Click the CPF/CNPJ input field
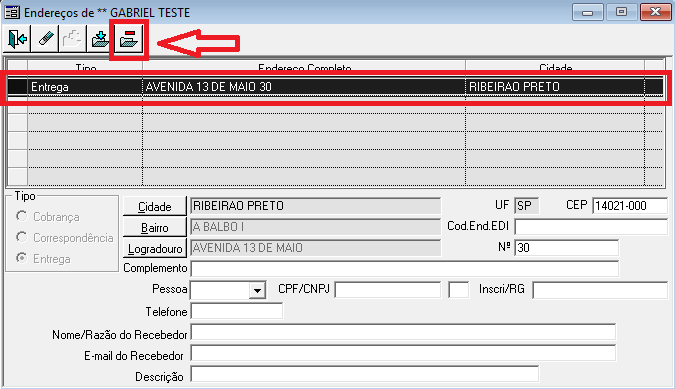Screen dimensions: 675x389 pyautogui.click(x=388, y=290)
